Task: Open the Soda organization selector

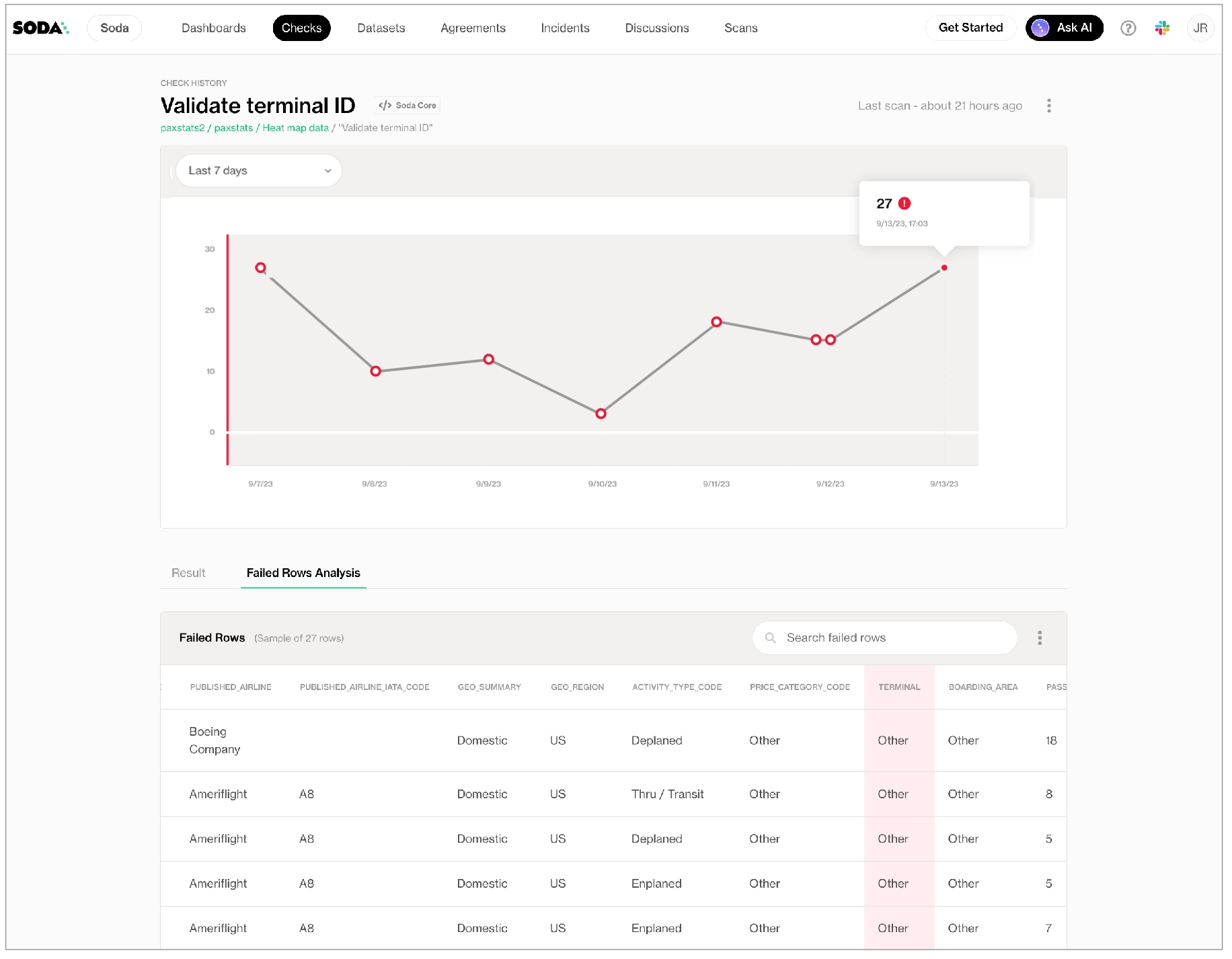Action: (114, 28)
